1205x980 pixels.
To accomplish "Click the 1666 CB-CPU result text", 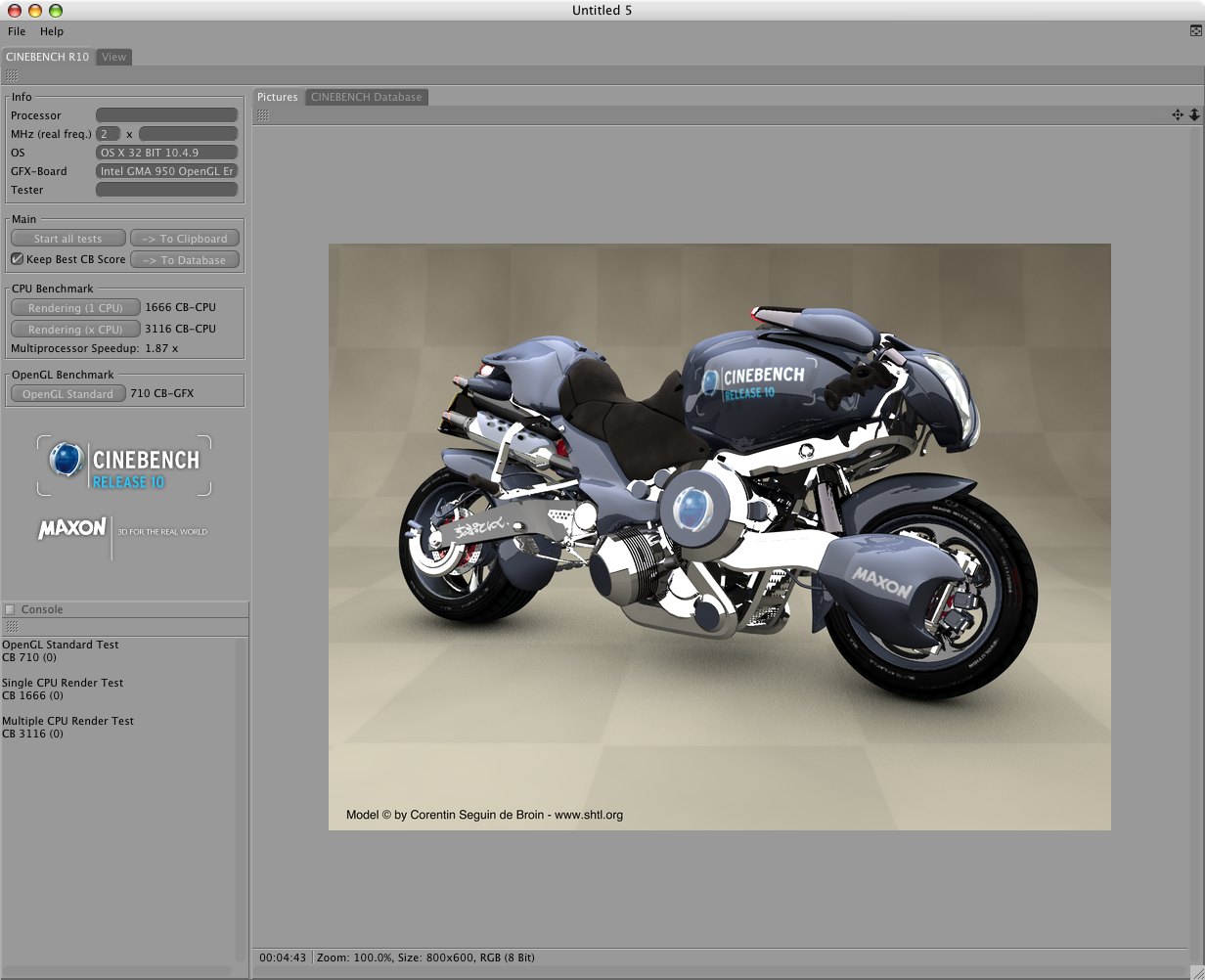I will (x=180, y=307).
